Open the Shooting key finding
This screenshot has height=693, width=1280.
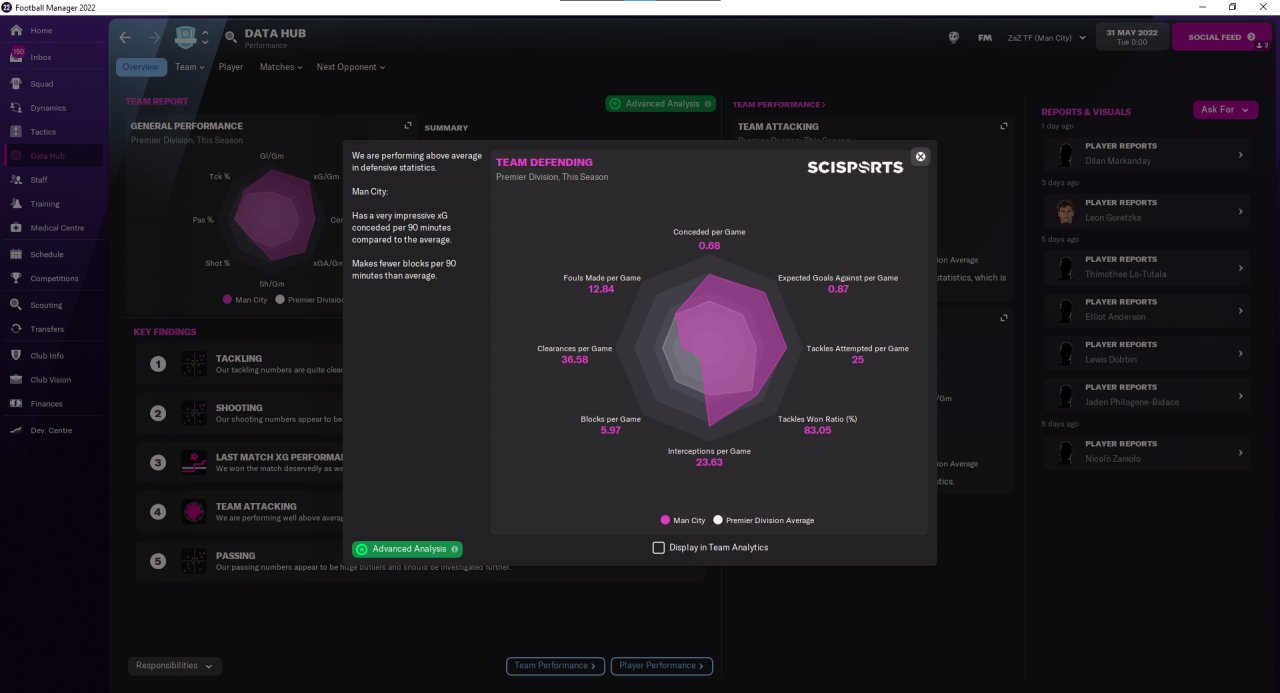[x=240, y=413]
